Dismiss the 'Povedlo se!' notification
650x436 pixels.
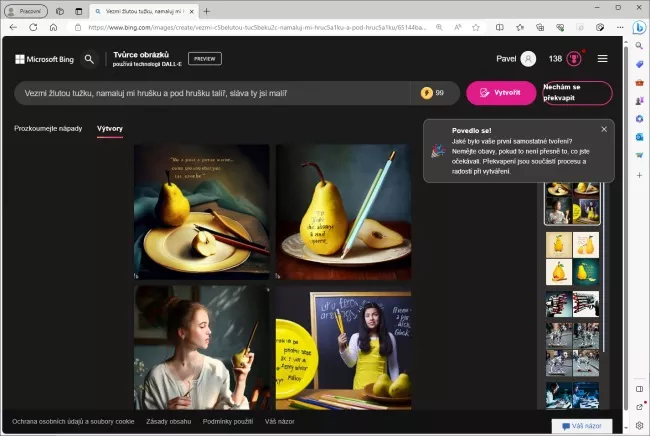click(x=604, y=129)
